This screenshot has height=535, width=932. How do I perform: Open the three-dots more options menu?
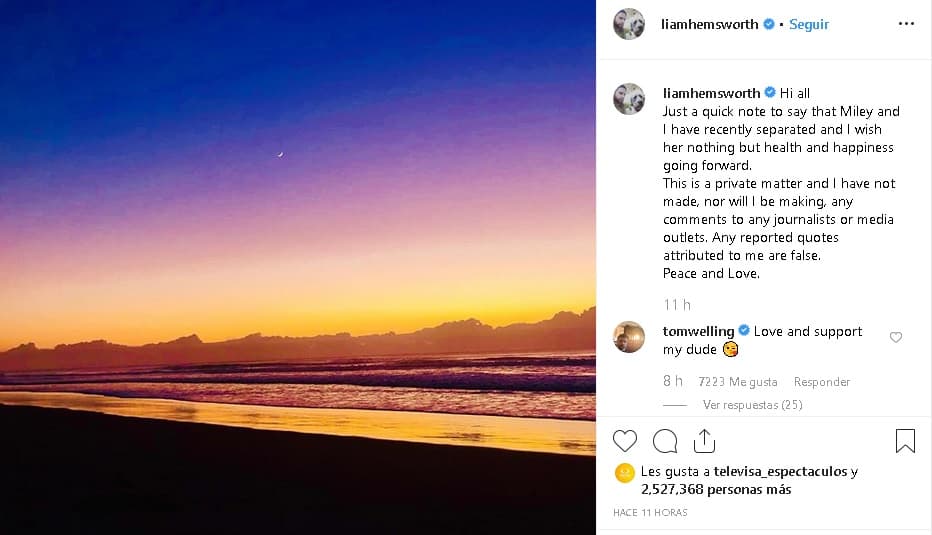[x=906, y=24]
